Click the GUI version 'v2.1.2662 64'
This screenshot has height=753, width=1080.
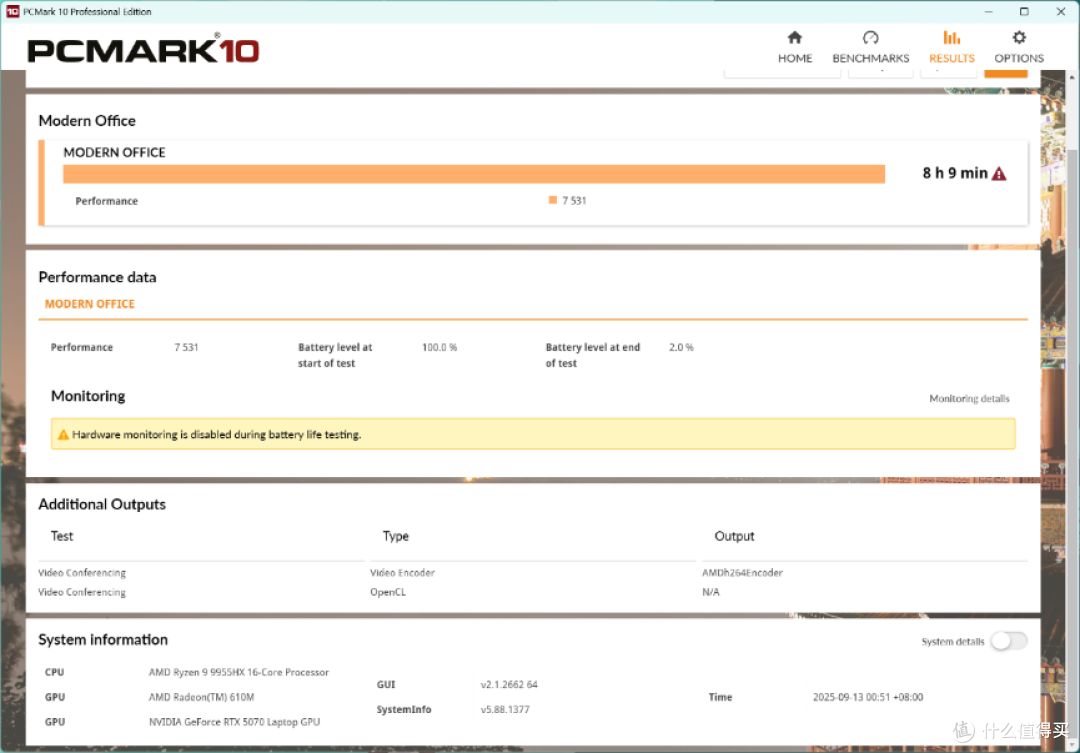click(x=509, y=684)
